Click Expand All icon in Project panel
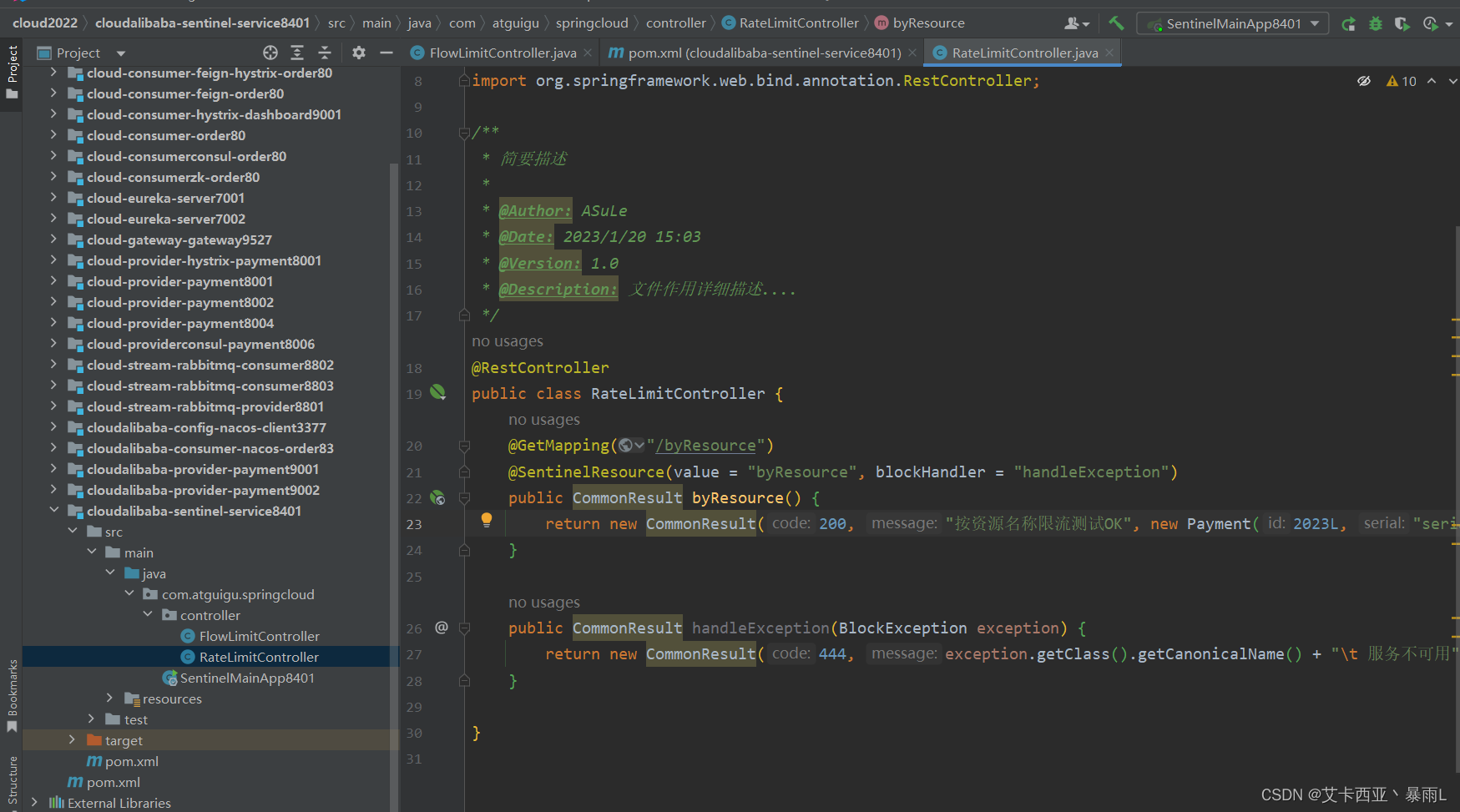Image resolution: width=1460 pixels, height=812 pixels. point(297,53)
